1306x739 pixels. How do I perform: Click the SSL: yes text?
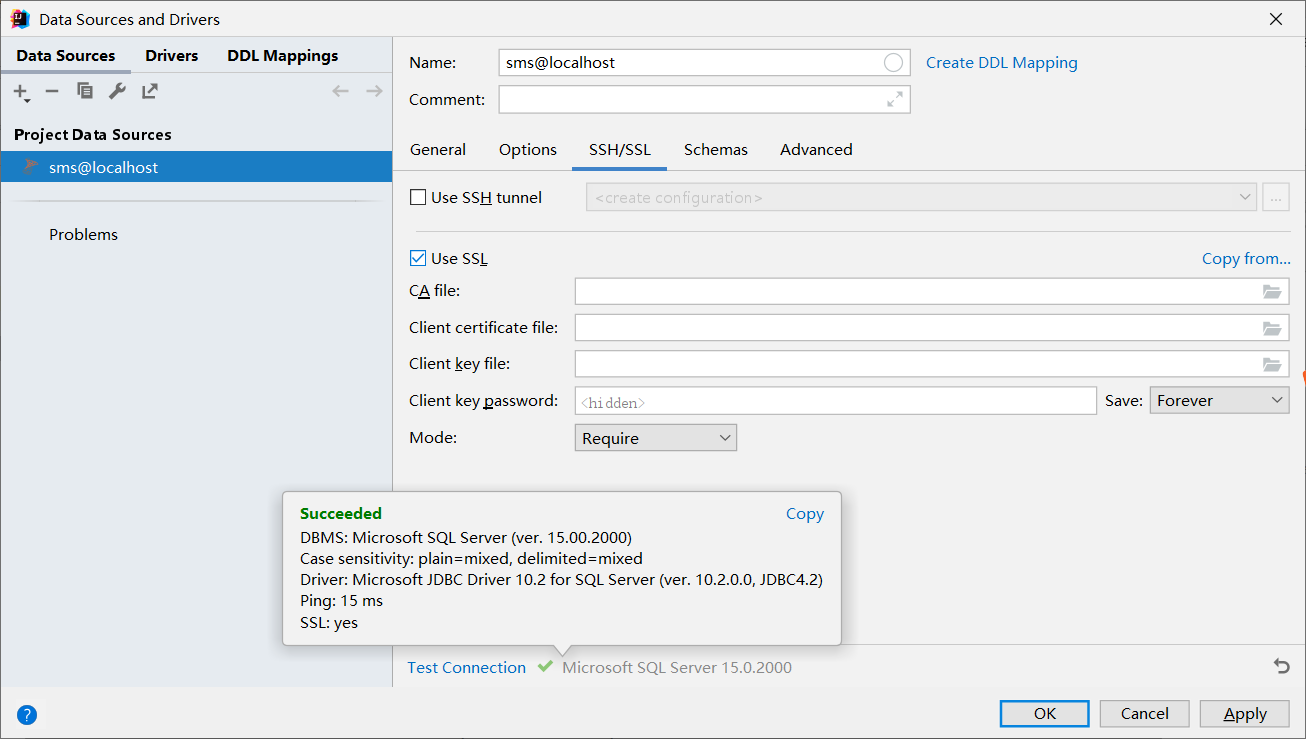pos(329,623)
